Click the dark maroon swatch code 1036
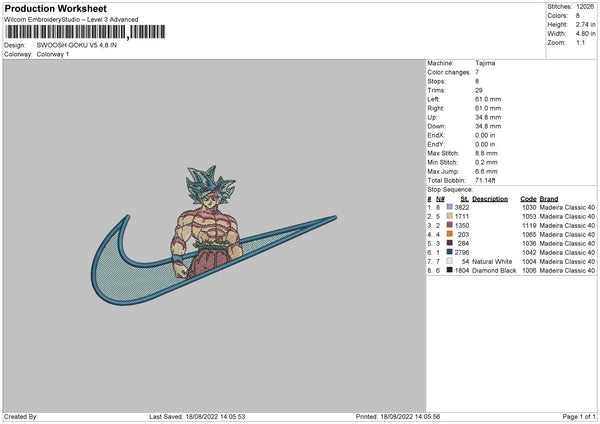Viewport: 600px width, 424px height. [449, 243]
